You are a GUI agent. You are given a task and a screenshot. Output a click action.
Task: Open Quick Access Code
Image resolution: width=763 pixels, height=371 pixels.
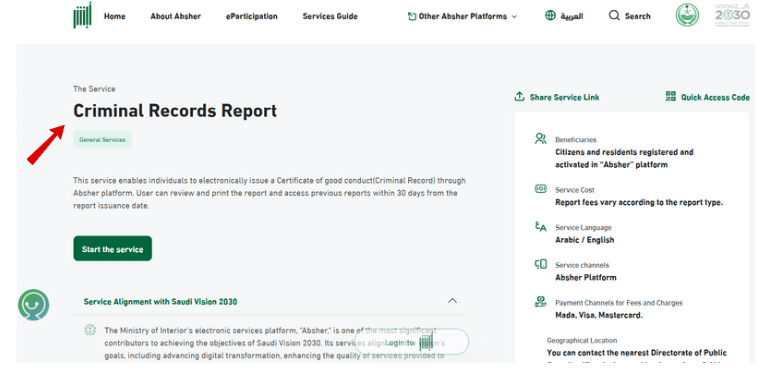pos(715,97)
